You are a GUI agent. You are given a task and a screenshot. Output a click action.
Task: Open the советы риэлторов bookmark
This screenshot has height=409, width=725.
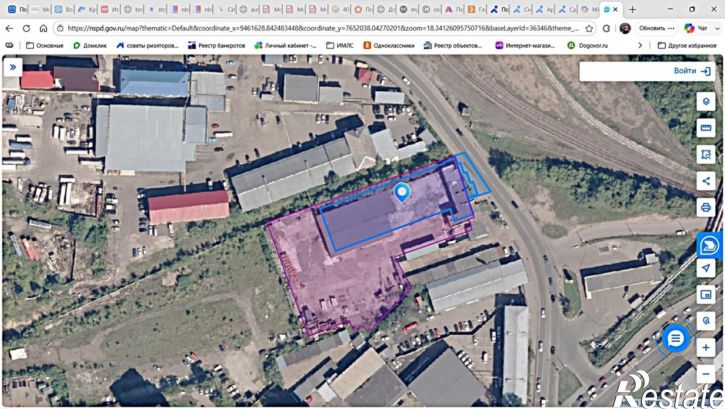pyautogui.click(x=147, y=45)
